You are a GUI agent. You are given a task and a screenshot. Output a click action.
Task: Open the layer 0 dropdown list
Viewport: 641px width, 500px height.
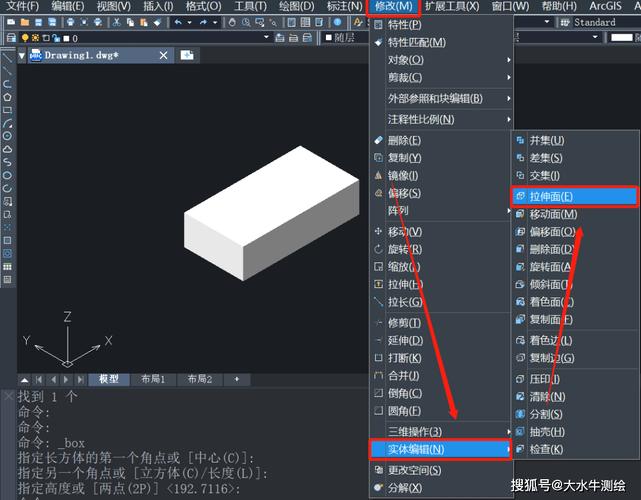[x=267, y=37]
